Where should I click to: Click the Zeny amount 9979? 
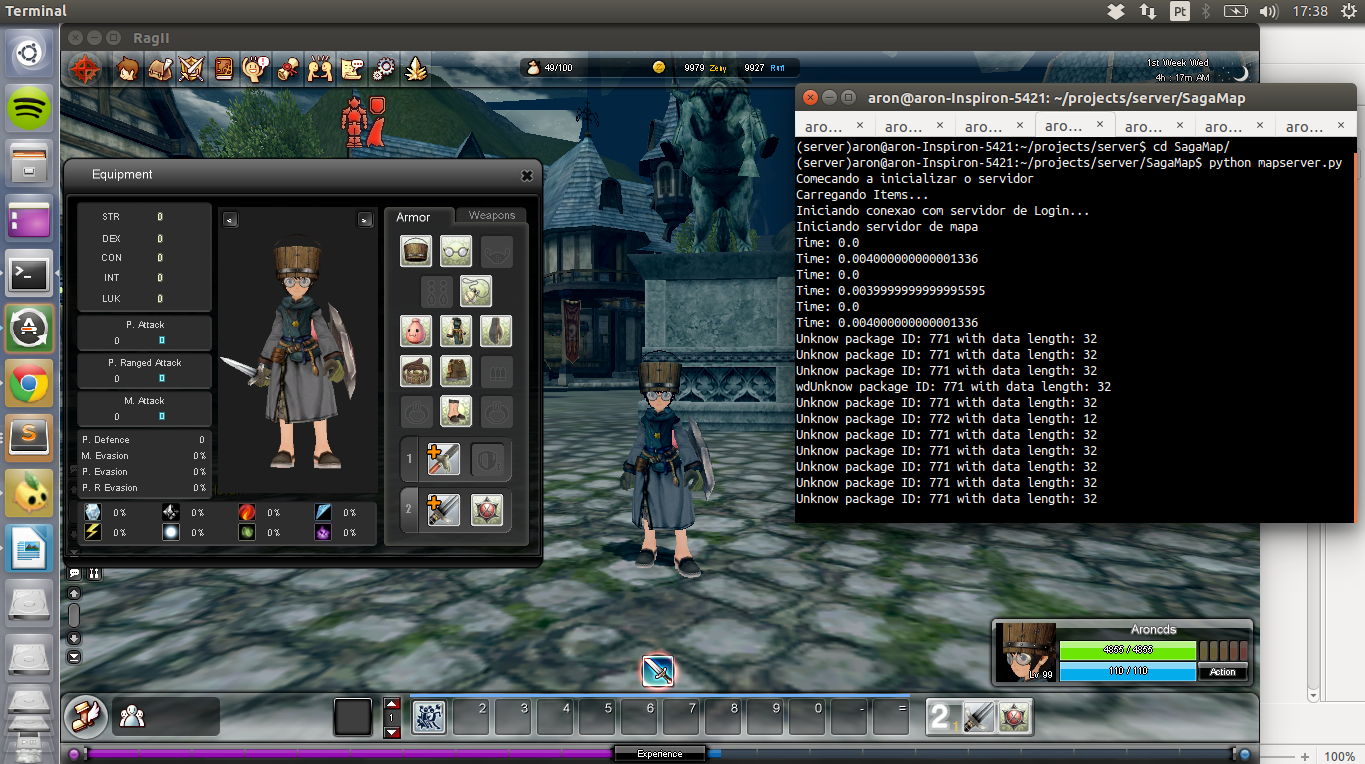point(694,68)
